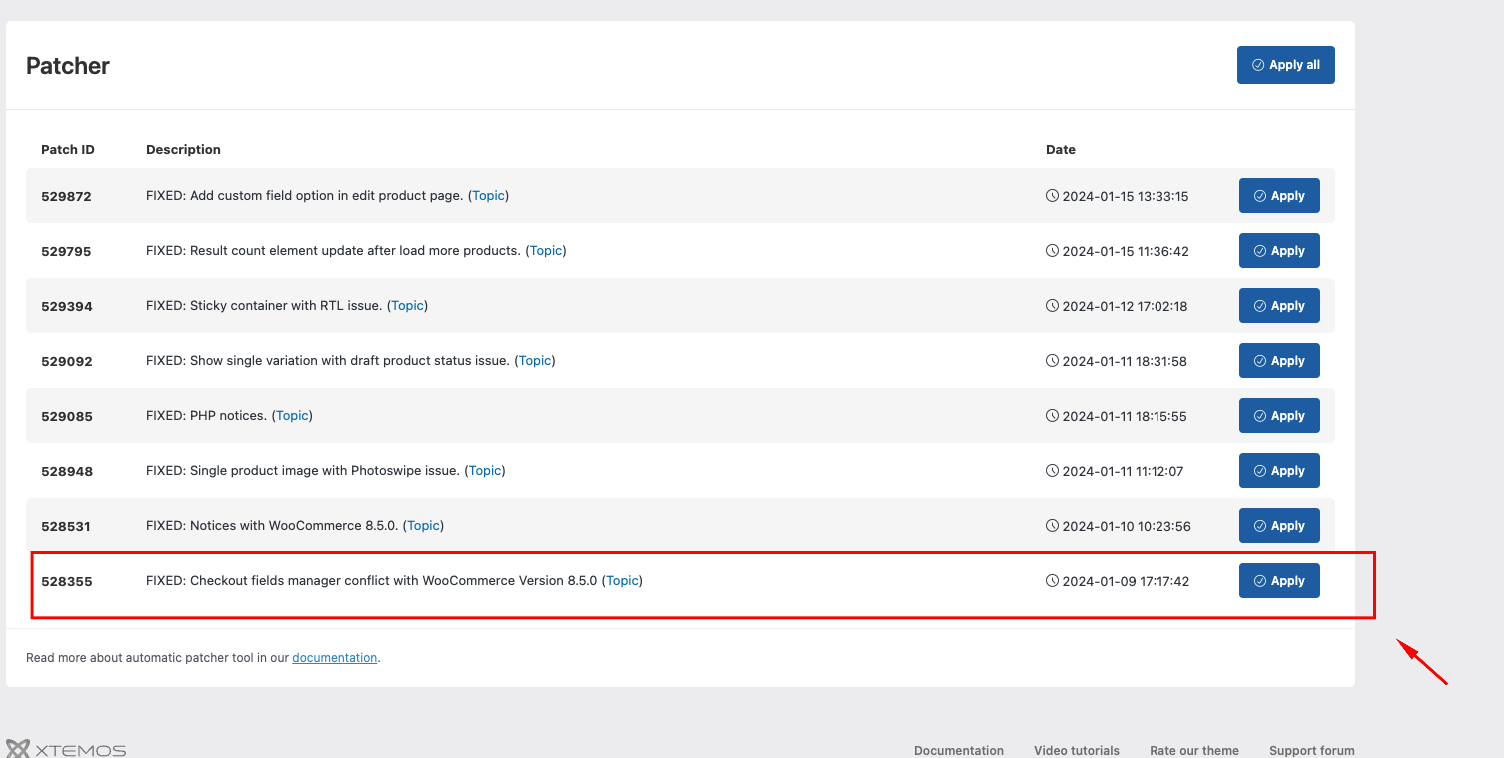Click patch ID 528355
This screenshot has height=758, width=1504.
66,582
